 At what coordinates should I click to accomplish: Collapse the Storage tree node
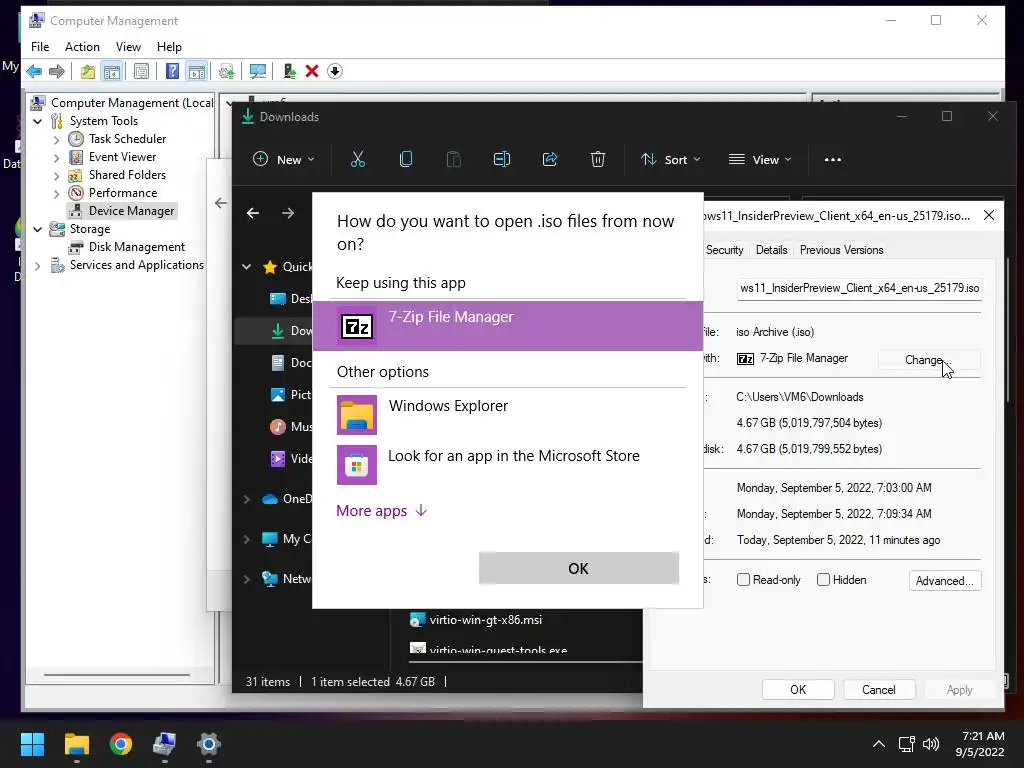tap(38, 229)
